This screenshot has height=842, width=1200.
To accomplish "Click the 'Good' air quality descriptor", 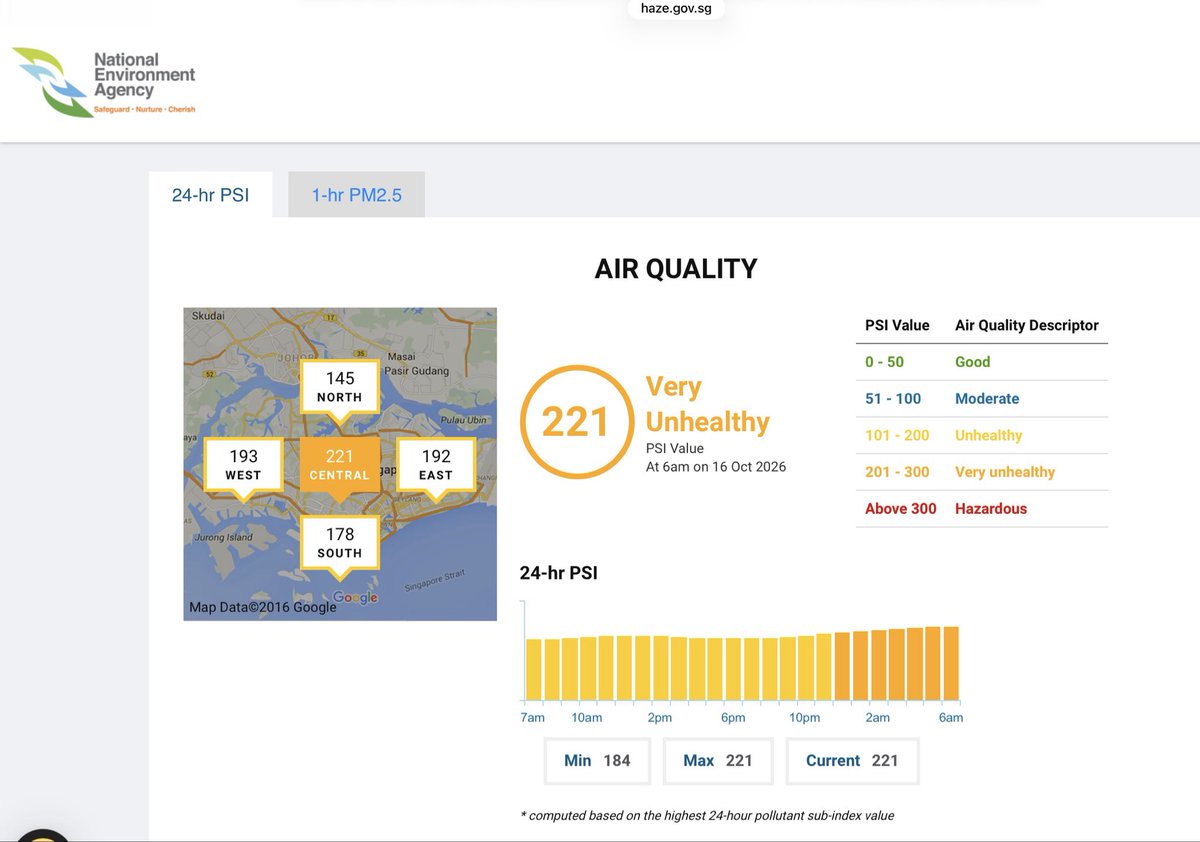I will pos(973,362).
